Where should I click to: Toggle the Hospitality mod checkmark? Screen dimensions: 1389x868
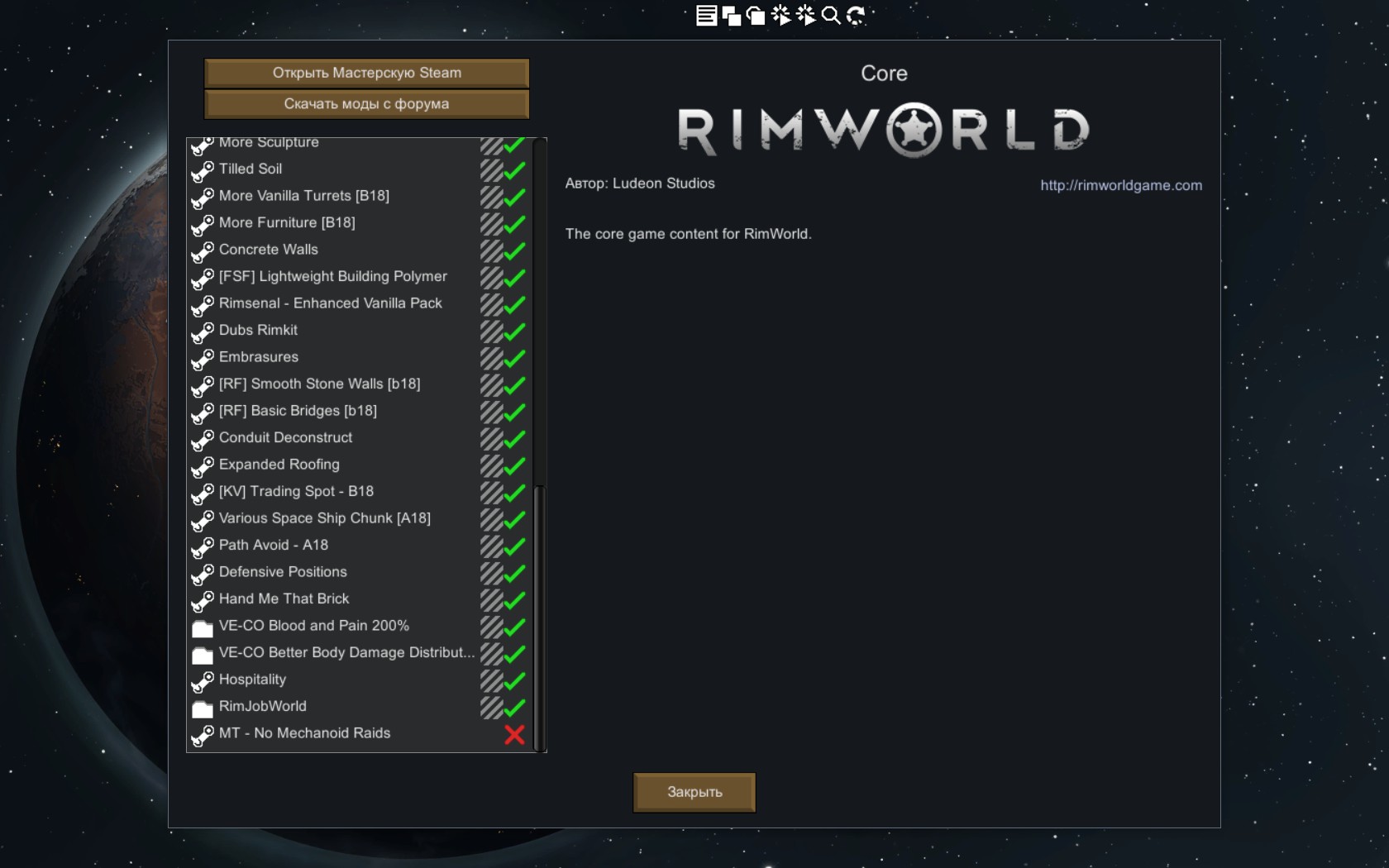click(x=514, y=681)
